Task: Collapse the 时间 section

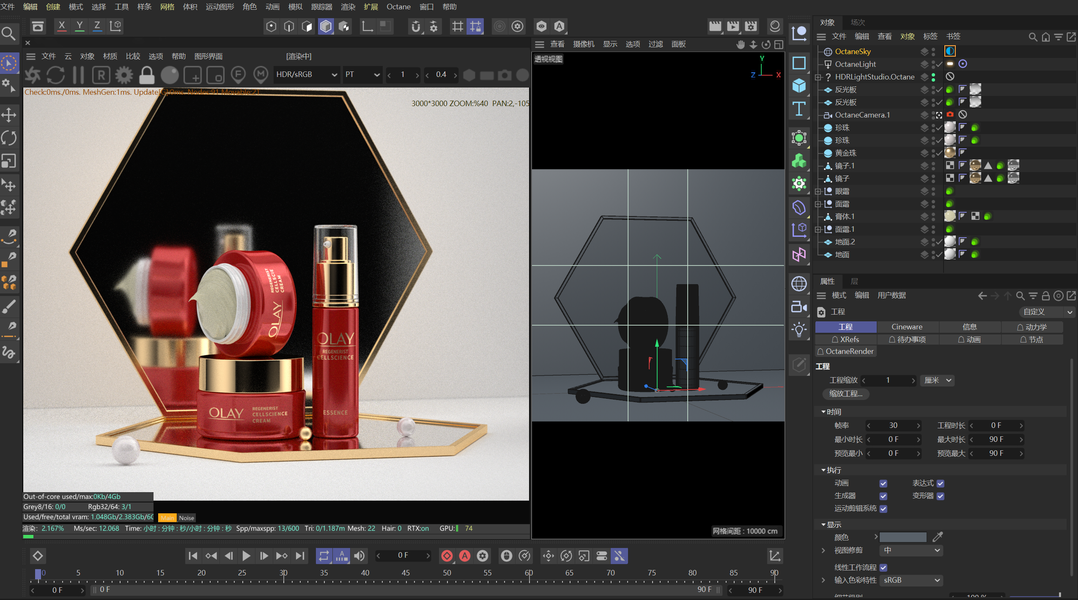Action: click(x=824, y=412)
